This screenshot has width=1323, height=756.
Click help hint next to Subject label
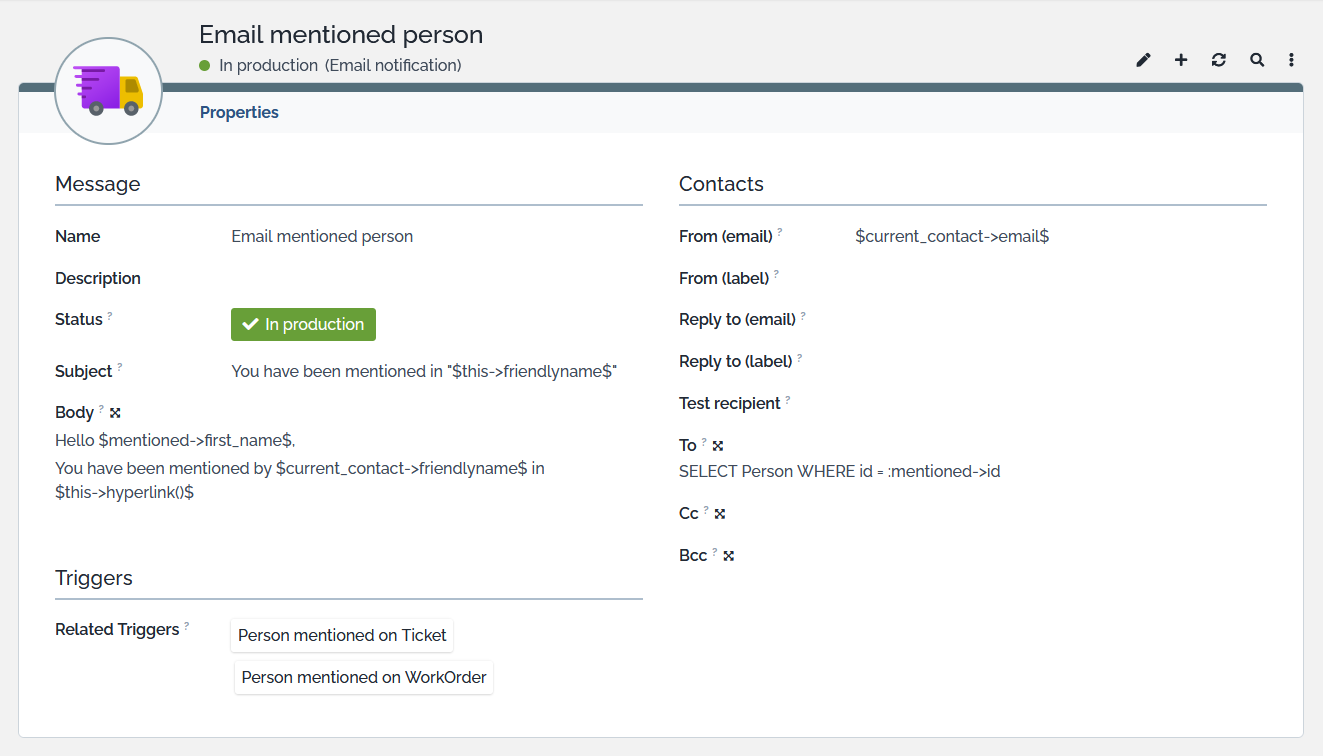[x=120, y=367]
